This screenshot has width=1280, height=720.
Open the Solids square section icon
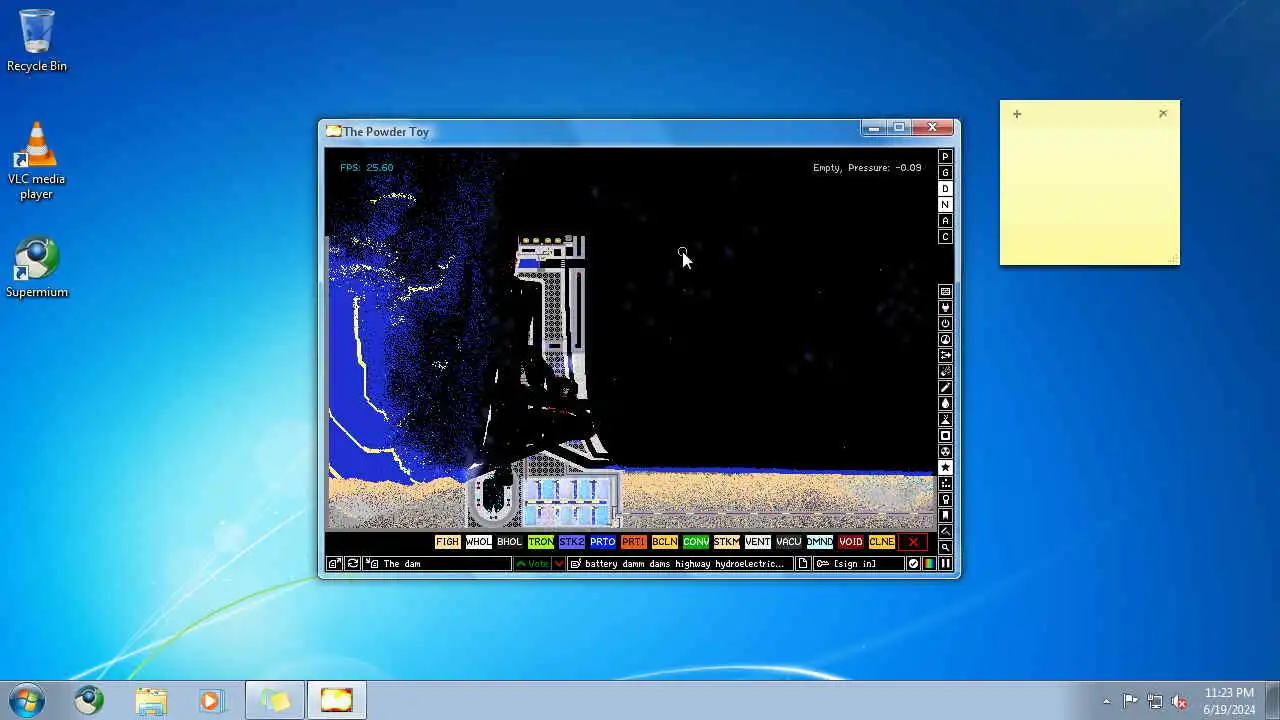click(x=945, y=436)
